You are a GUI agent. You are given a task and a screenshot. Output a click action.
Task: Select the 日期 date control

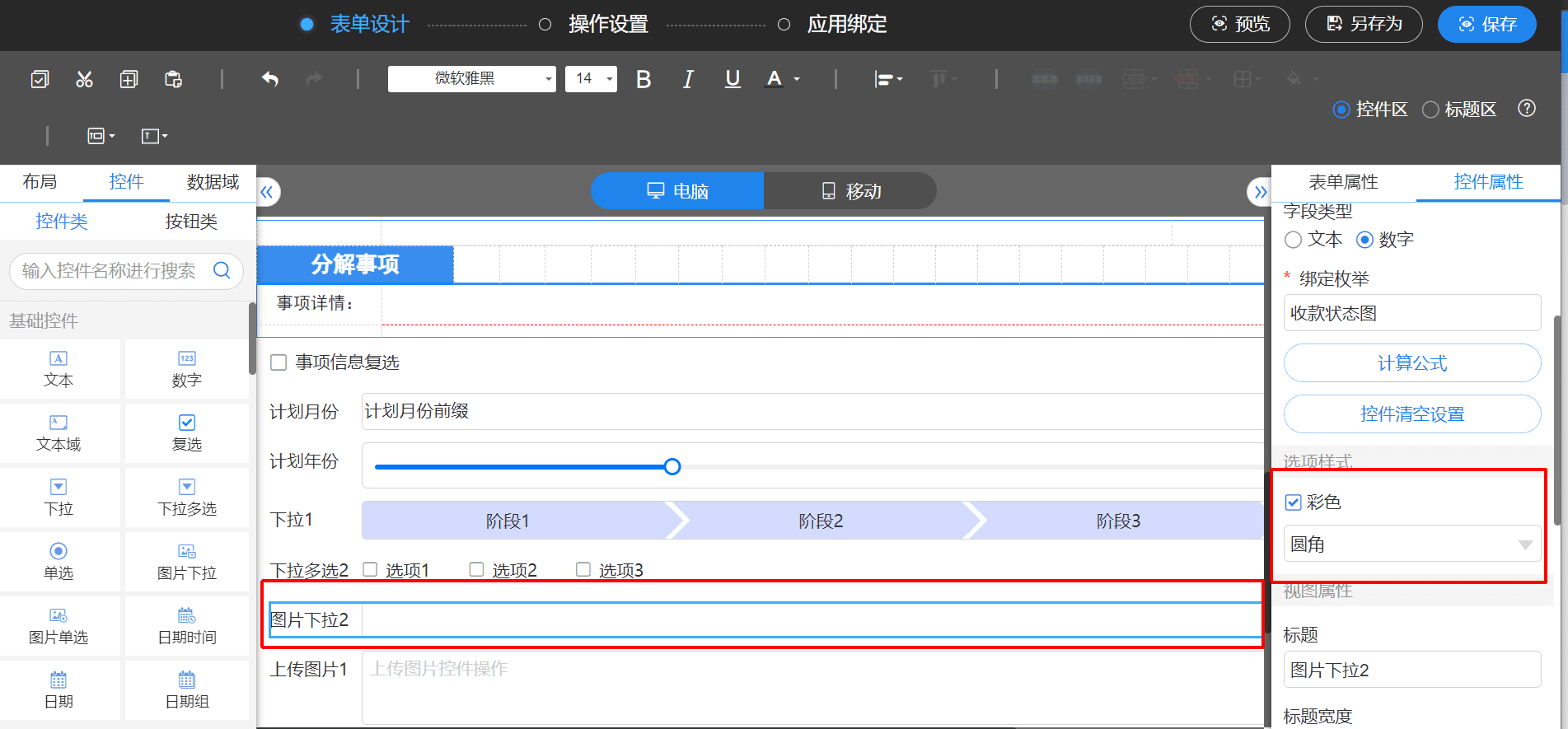click(x=59, y=690)
